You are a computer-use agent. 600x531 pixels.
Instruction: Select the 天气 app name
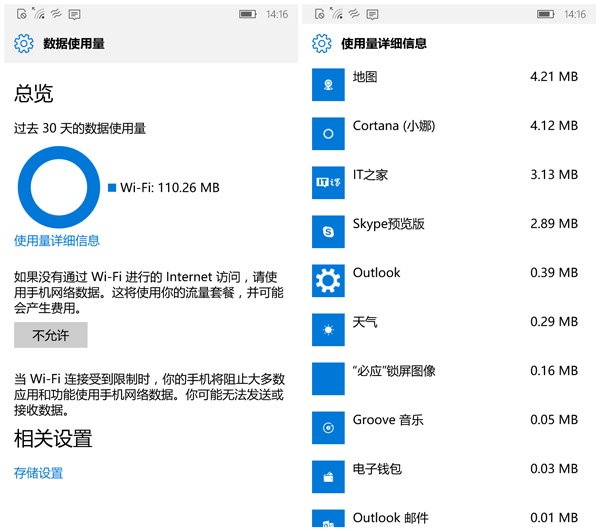(365, 322)
